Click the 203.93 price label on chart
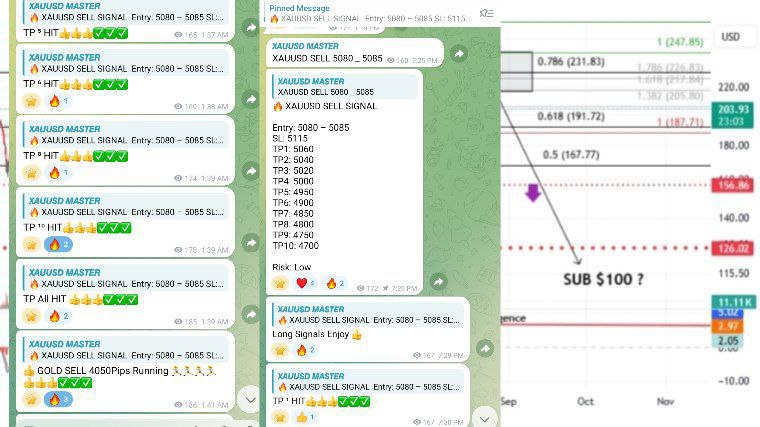The width and height of the screenshot is (760, 427). 732,115
